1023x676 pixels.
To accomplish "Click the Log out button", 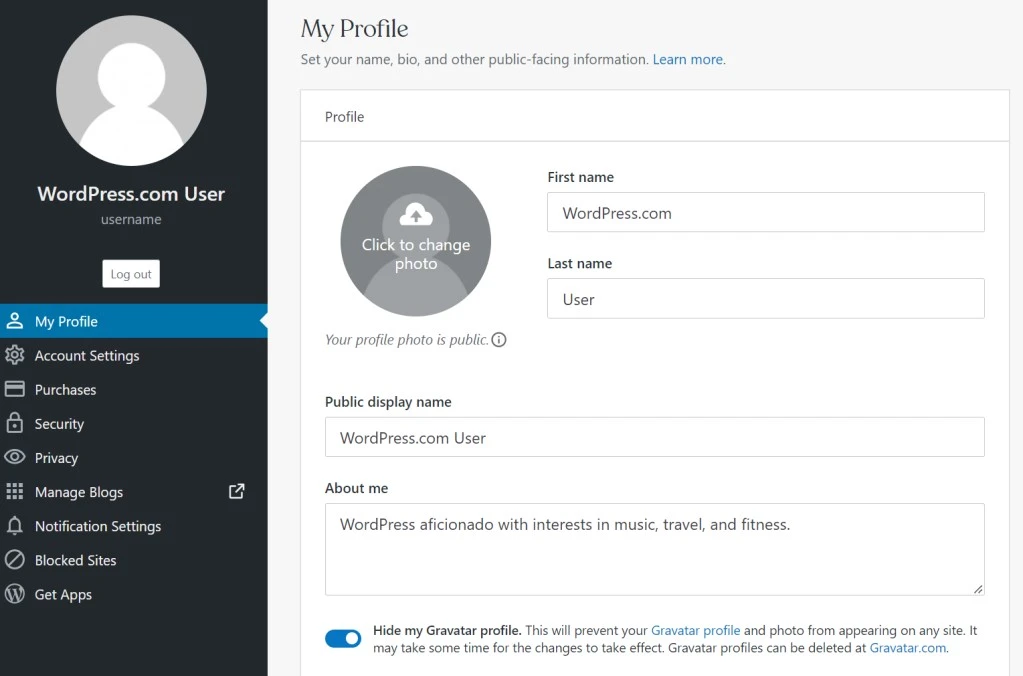I will pos(131,274).
